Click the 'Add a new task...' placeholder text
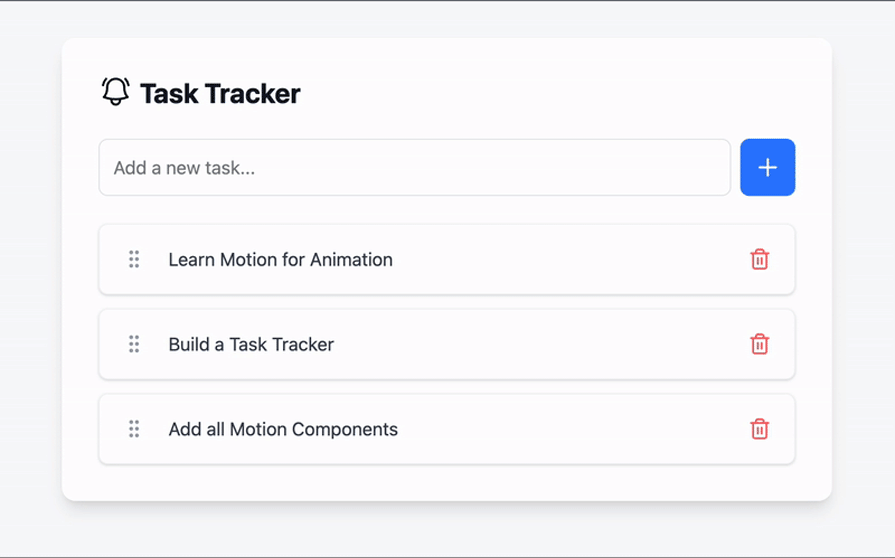The height and width of the screenshot is (558, 895). click(x=184, y=168)
